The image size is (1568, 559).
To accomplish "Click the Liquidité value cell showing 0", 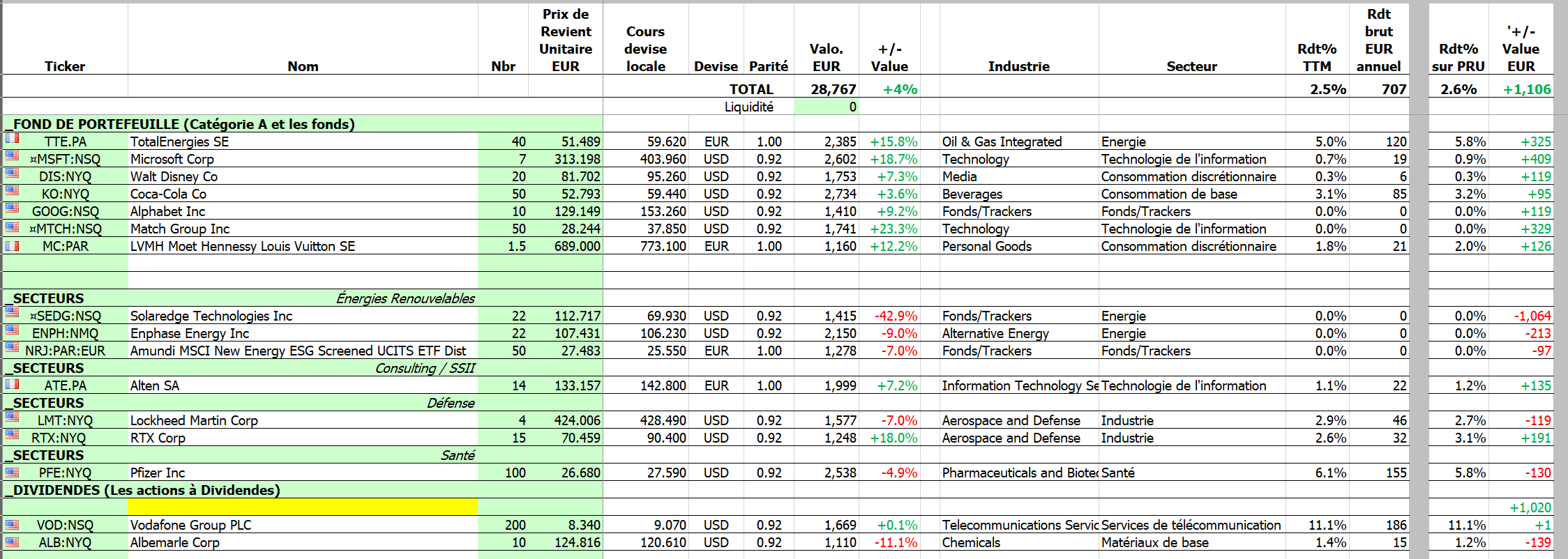I will tap(827, 107).
